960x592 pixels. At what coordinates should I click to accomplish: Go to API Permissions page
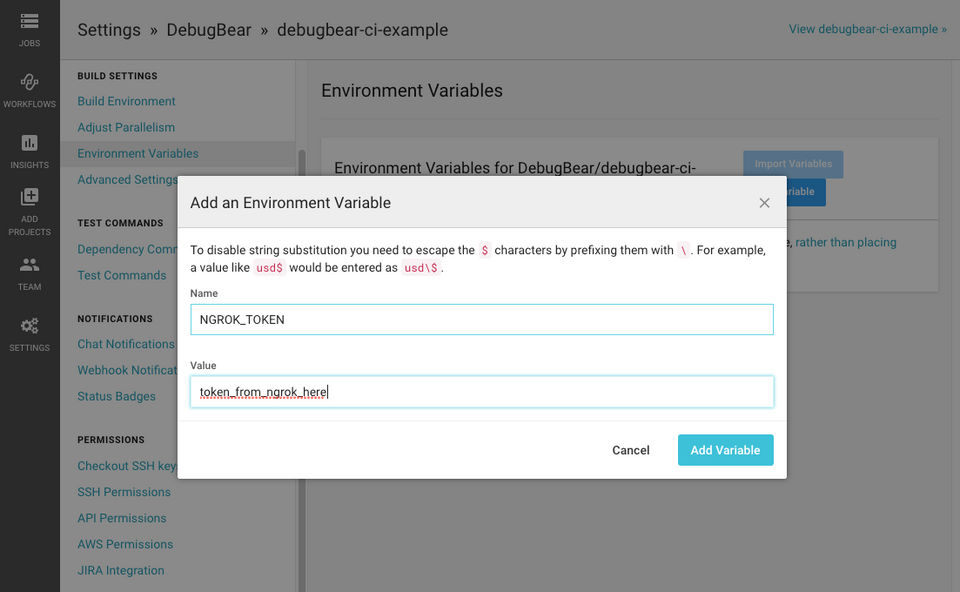point(122,518)
